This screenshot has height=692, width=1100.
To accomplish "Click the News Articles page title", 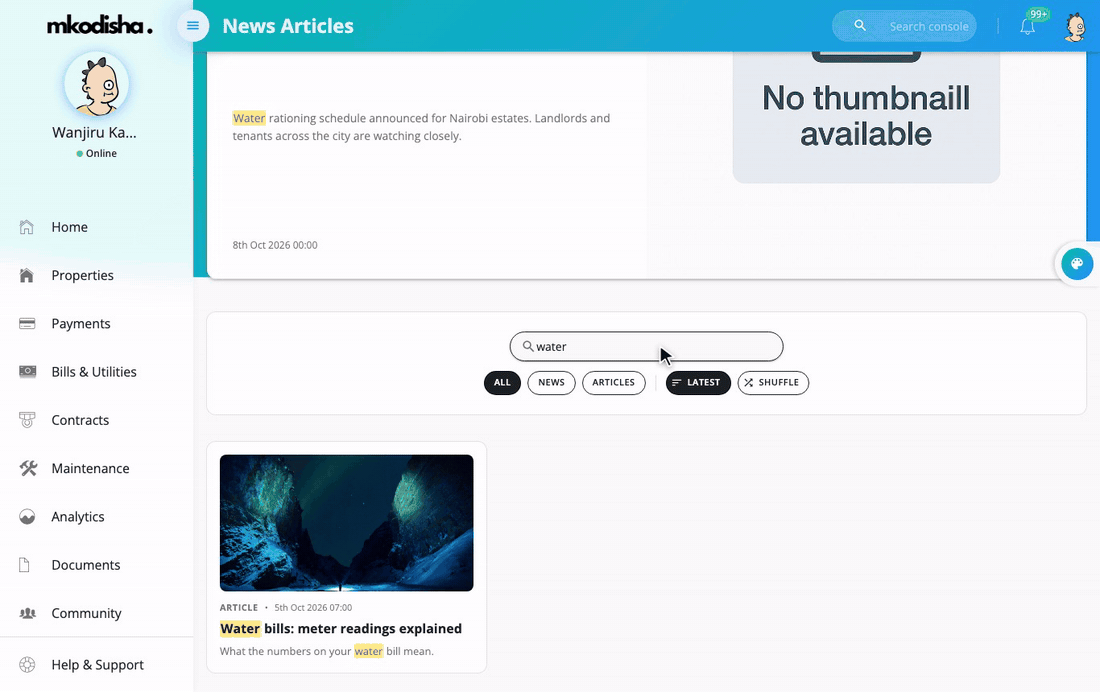I will (288, 26).
